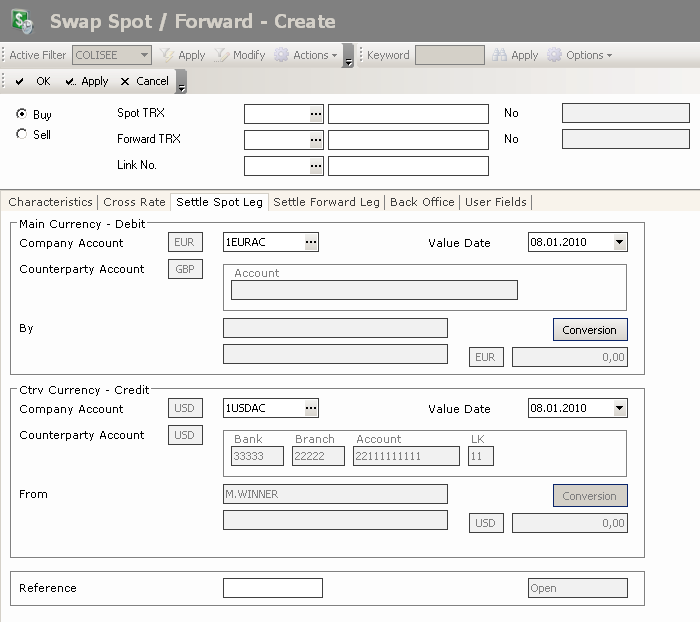Click the Conversion button in Debit section

(589, 330)
